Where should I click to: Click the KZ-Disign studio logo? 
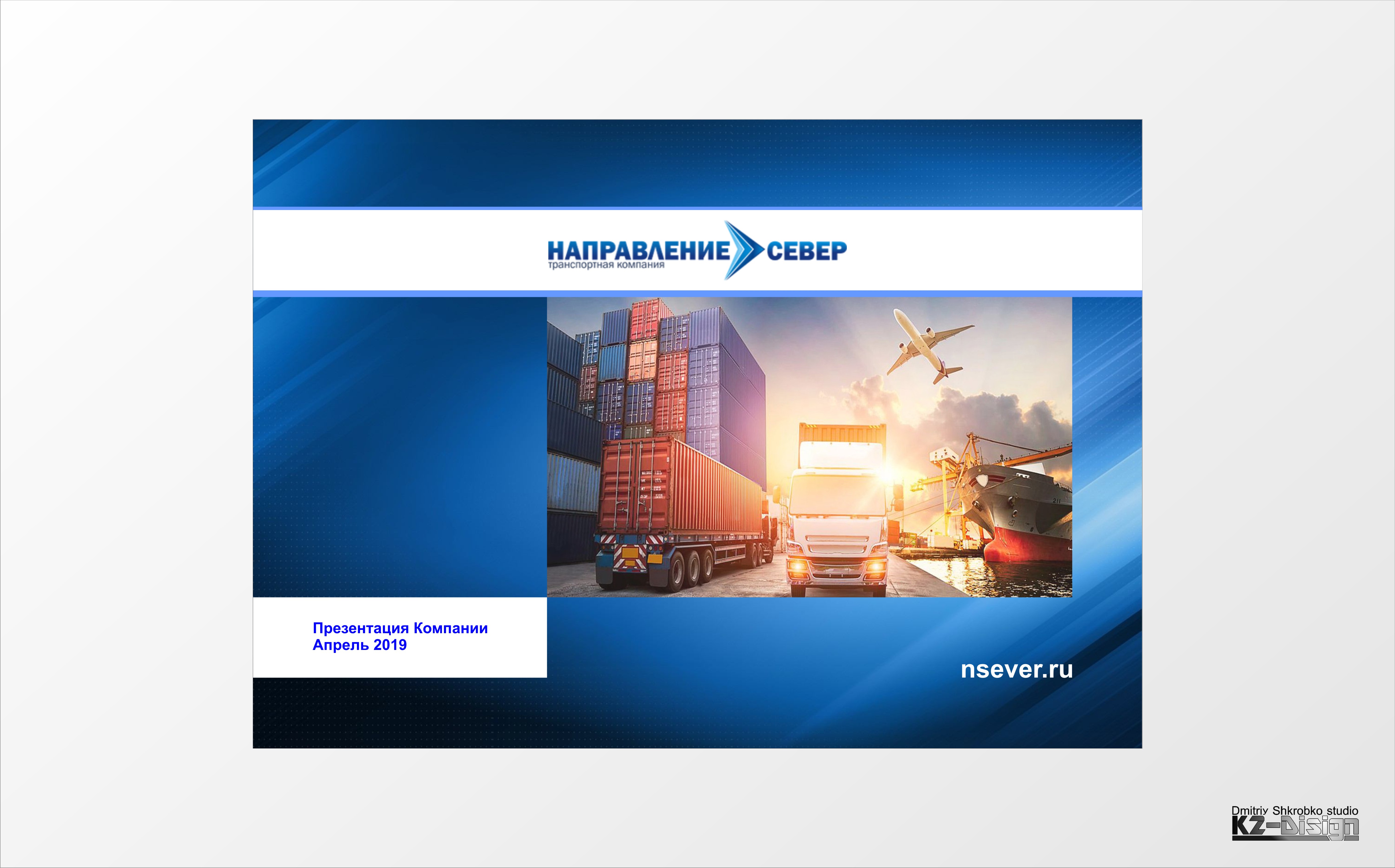pos(1295,828)
